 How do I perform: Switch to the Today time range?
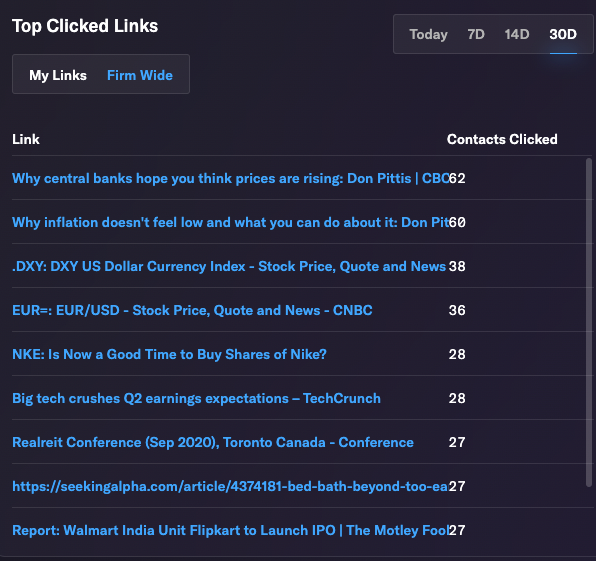428,34
